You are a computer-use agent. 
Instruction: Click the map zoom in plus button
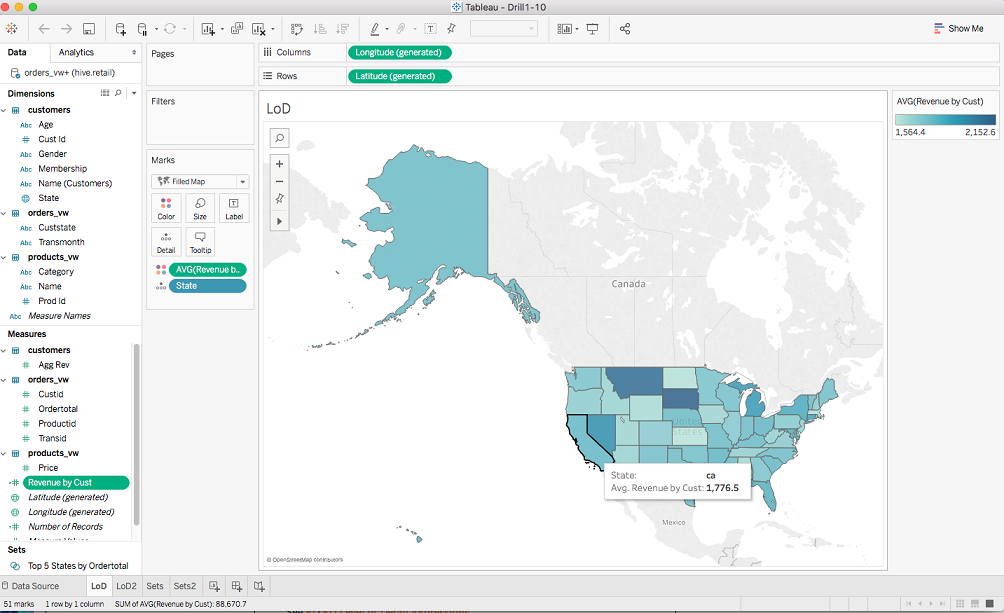click(280, 164)
